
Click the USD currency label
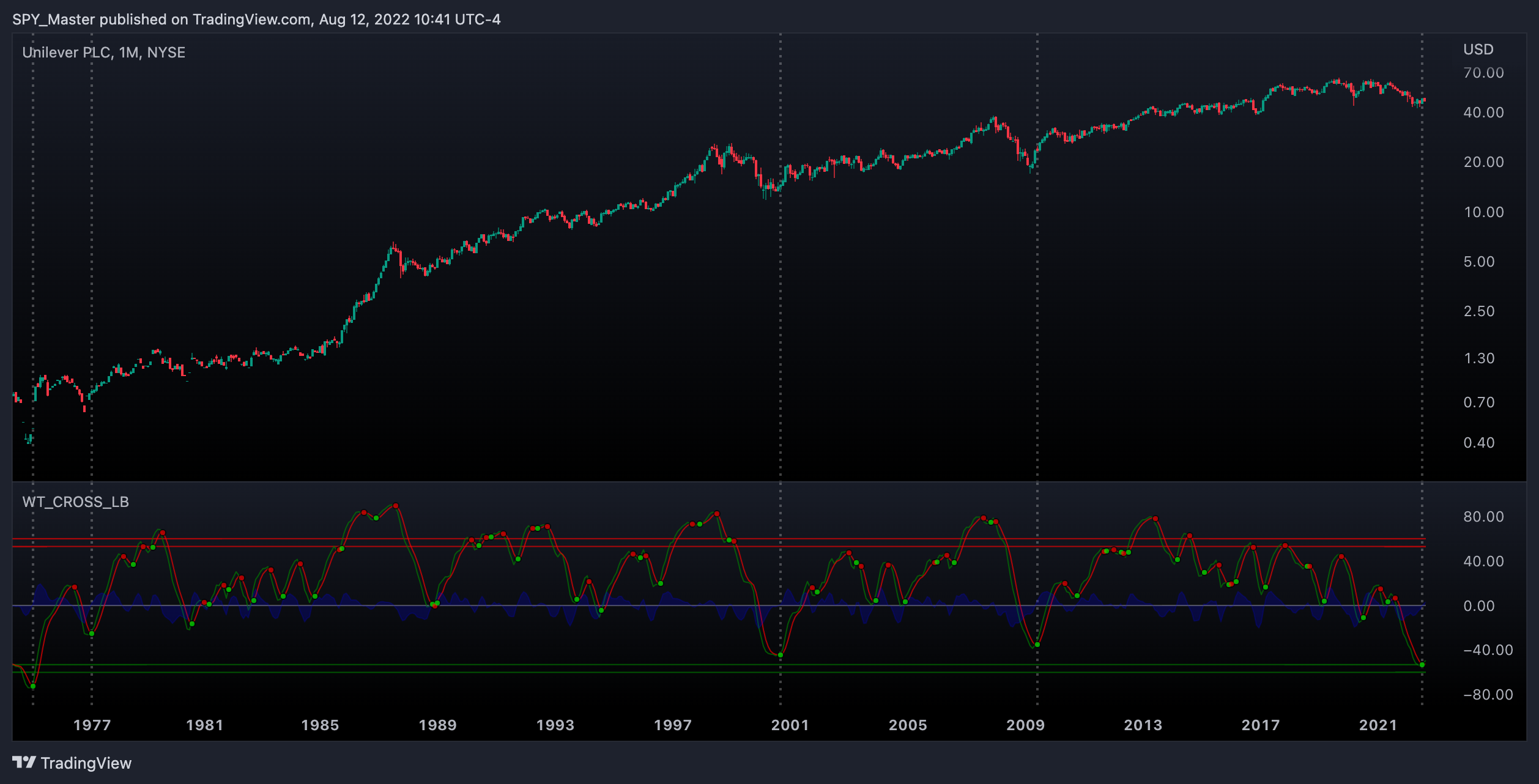(x=1478, y=50)
